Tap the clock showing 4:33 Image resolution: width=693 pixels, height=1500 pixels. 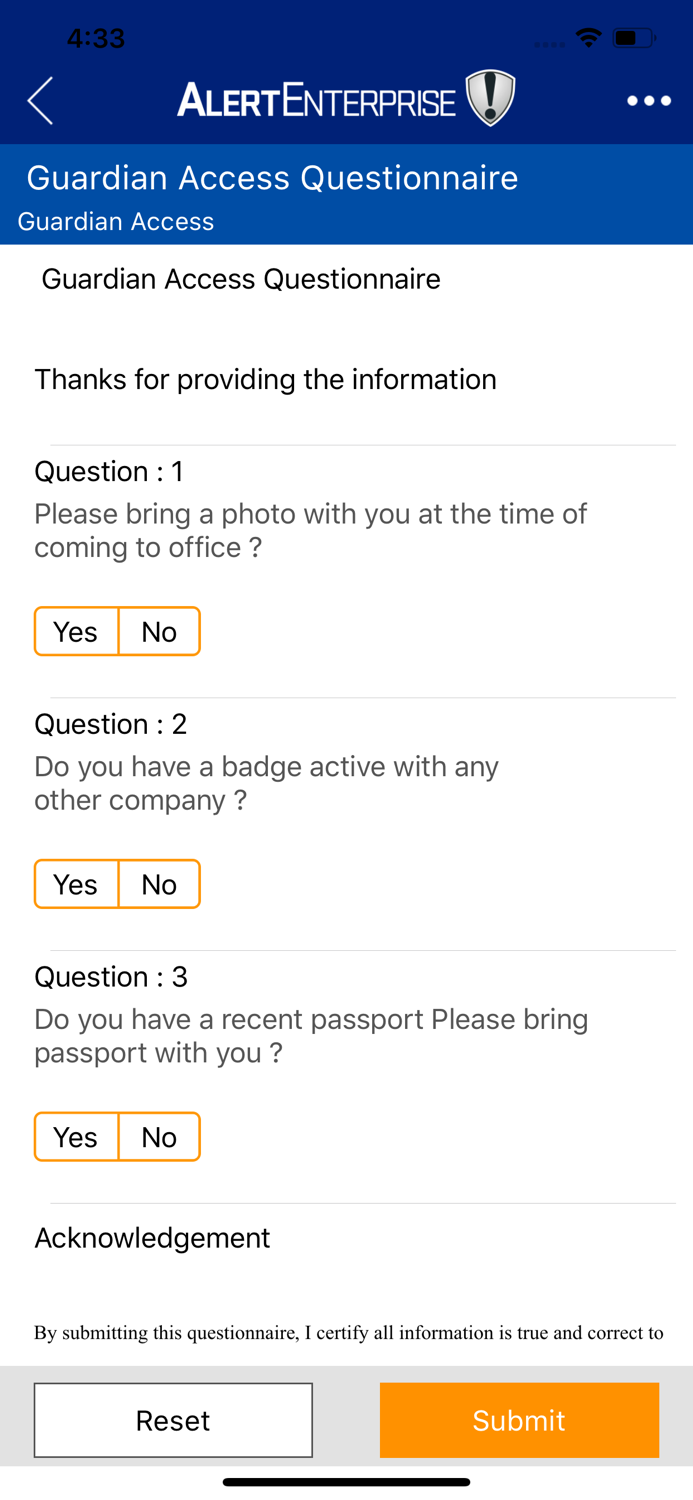pos(97,37)
